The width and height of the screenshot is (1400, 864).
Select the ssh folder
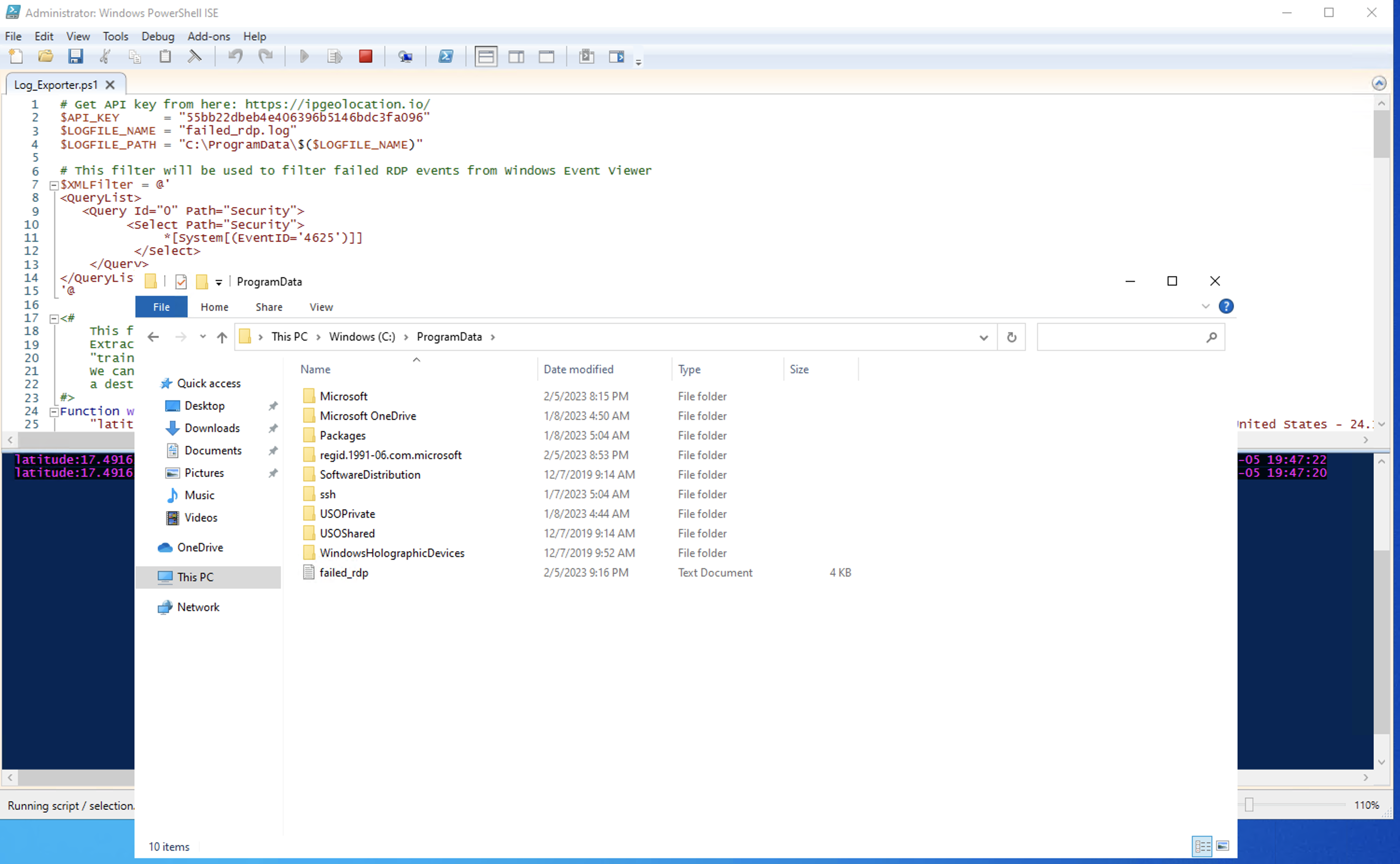328,495
